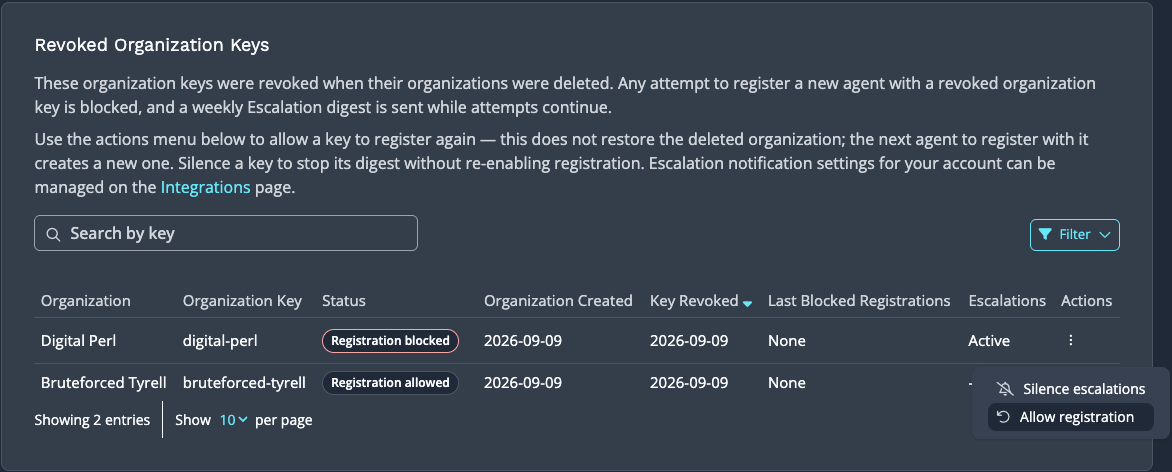This screenshot has width=1172, height=472.
Task: Focus the Search by key field
Action: pos(226,233)
